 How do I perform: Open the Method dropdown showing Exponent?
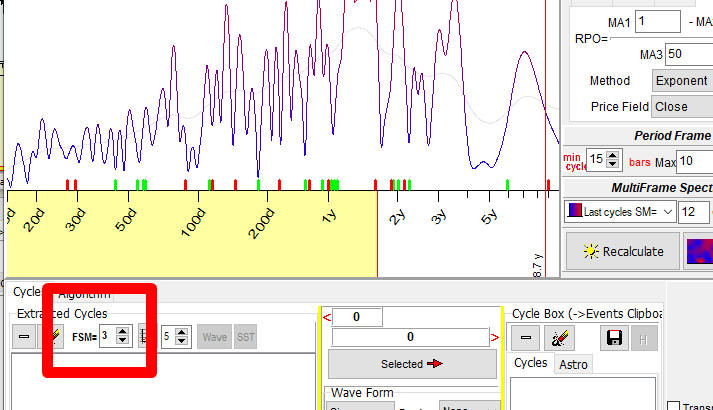click(x=681, y=80)
